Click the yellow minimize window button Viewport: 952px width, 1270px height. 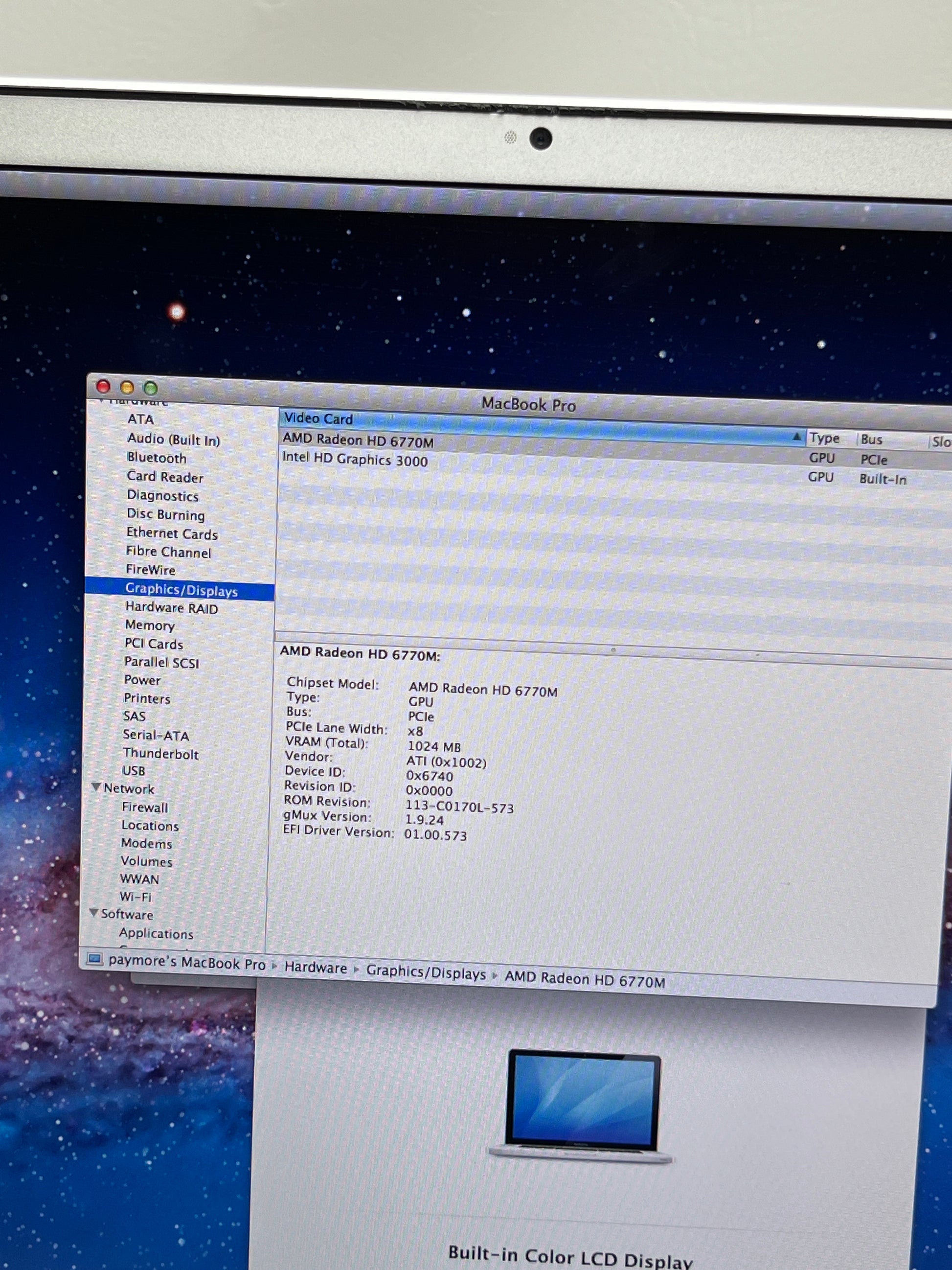coord(127,387)
